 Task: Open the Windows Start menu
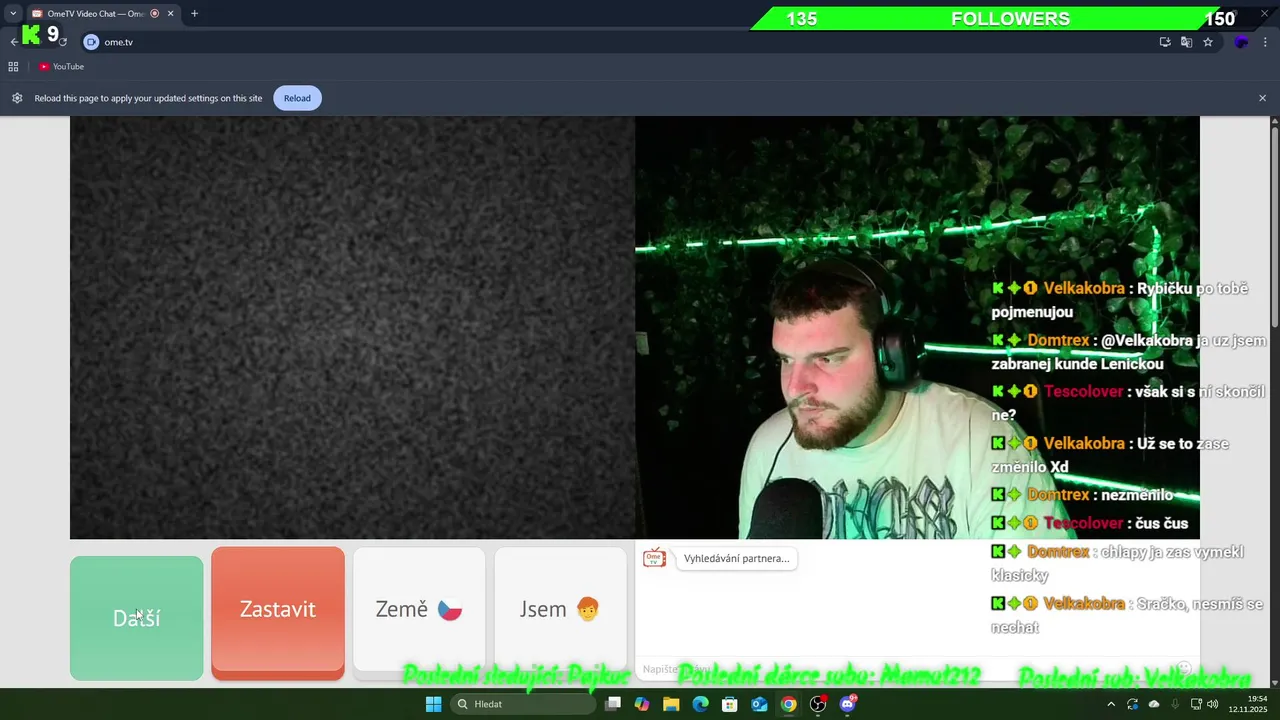(x=433, y=704)
